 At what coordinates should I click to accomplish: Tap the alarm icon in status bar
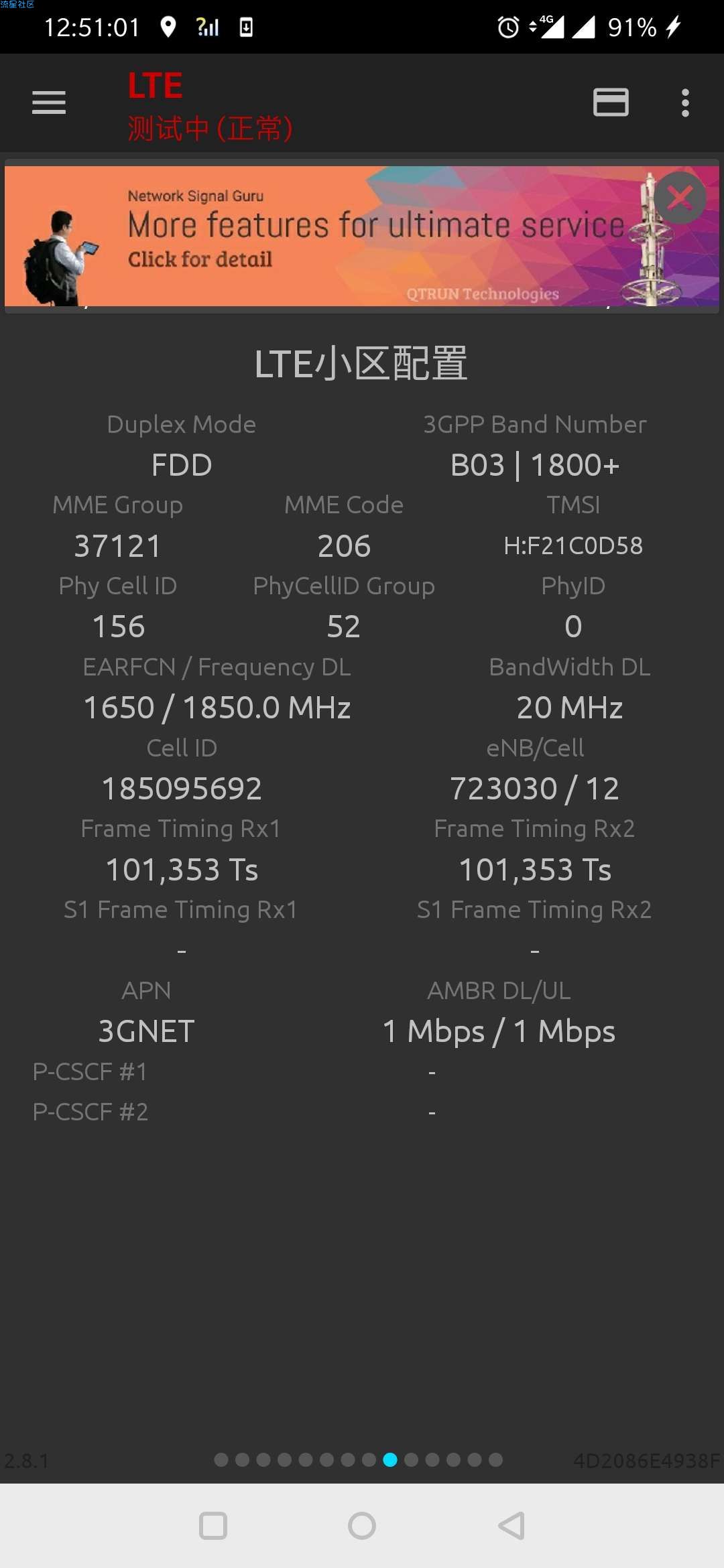click(508, 27)
